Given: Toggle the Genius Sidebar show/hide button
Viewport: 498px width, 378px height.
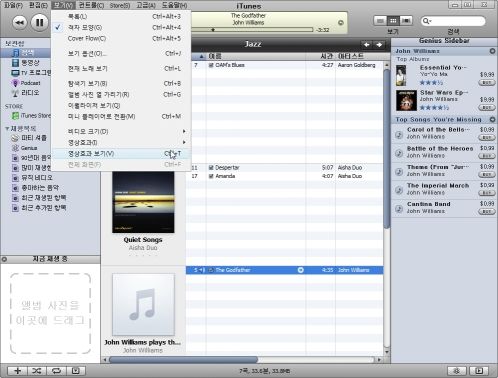Looking at the screenshot, I should click(x=479, y=371).
